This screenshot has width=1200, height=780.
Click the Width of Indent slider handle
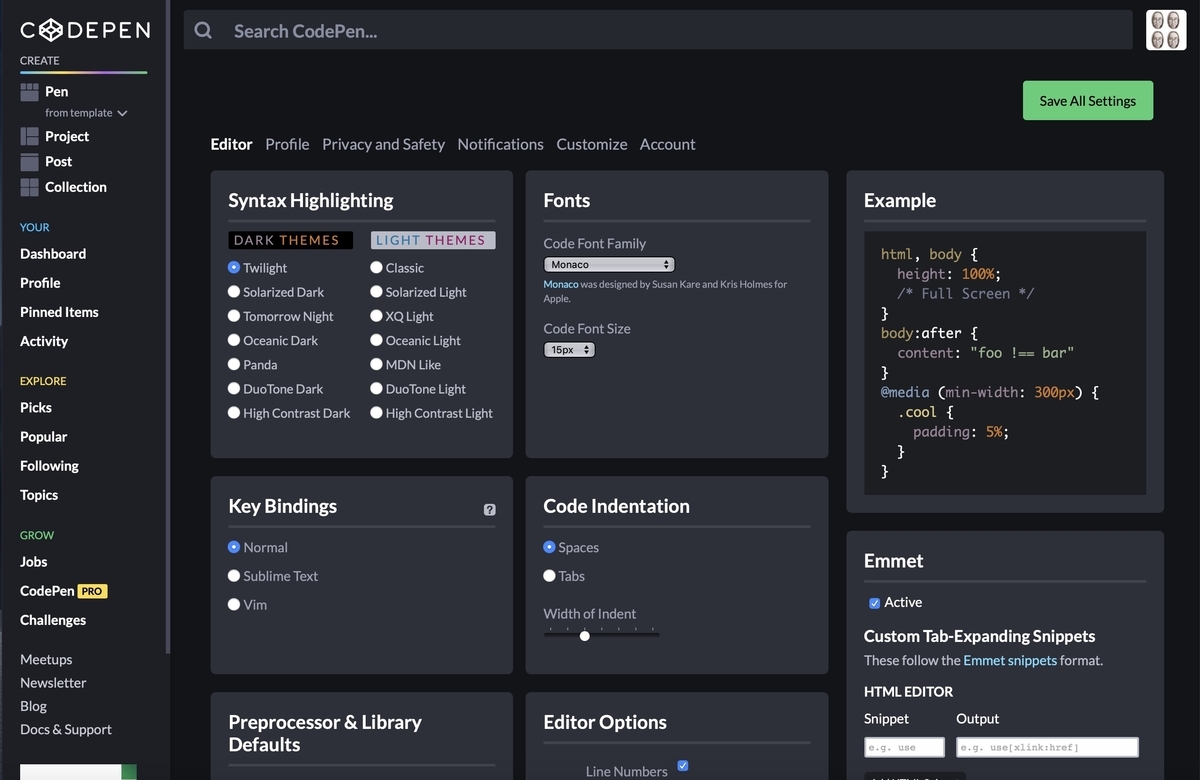coord(585,636)
